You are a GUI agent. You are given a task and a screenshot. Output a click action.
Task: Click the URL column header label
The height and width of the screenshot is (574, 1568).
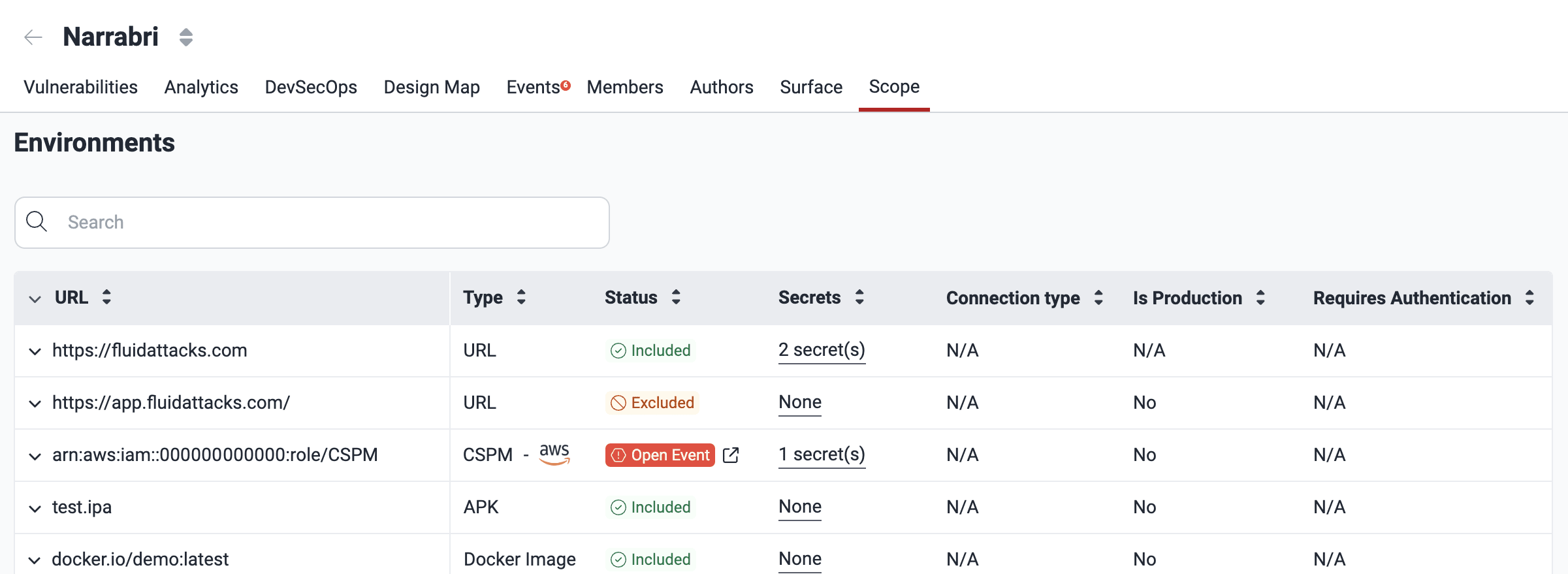pyautogui.click(x=71, y=298)
